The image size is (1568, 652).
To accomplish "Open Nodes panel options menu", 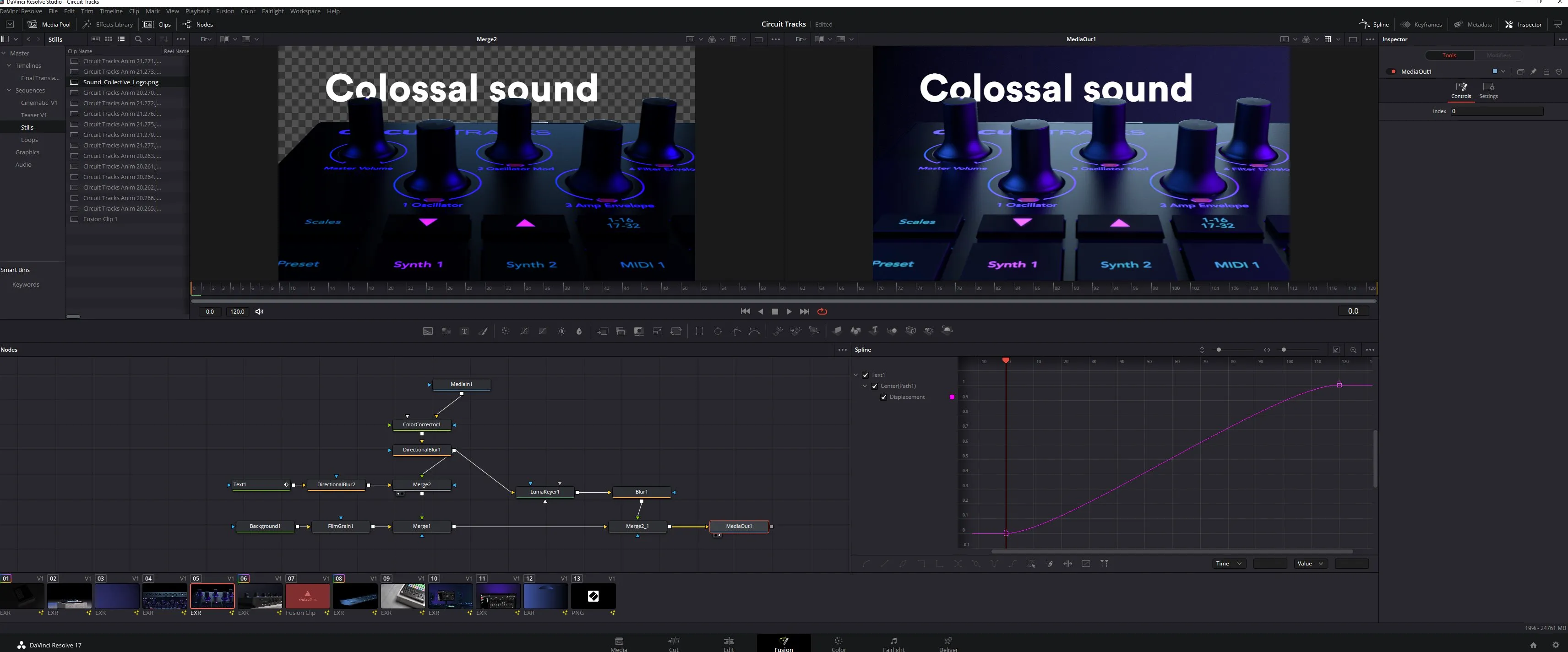I will (843, 350).
